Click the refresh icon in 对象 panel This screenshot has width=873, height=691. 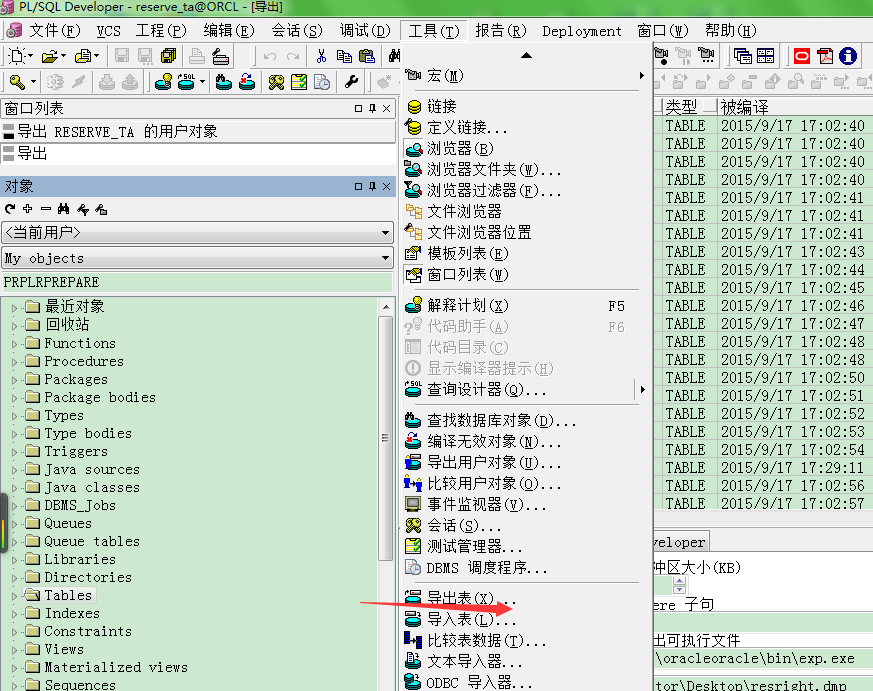[x=9, y=209]
